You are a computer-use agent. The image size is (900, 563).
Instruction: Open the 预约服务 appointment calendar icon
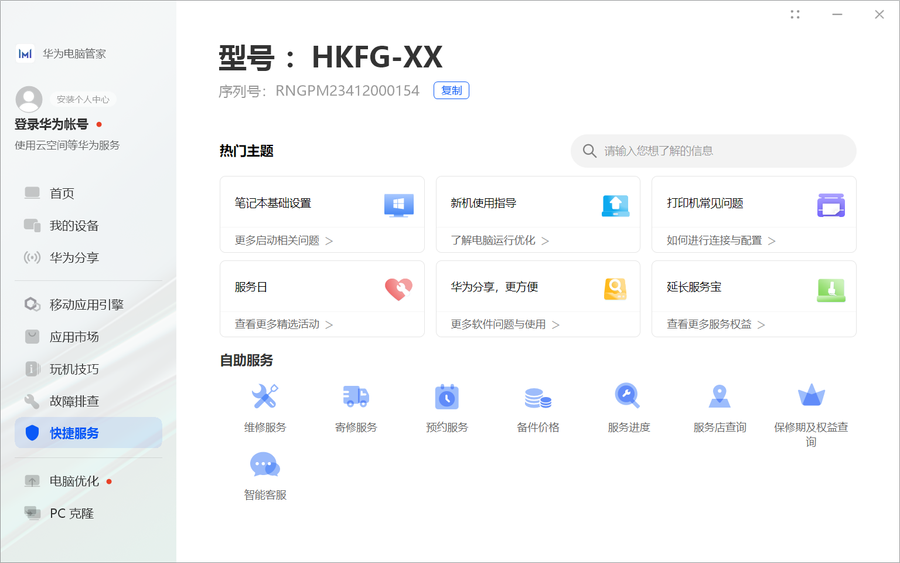pyautogui.click(x=446, y=397)
